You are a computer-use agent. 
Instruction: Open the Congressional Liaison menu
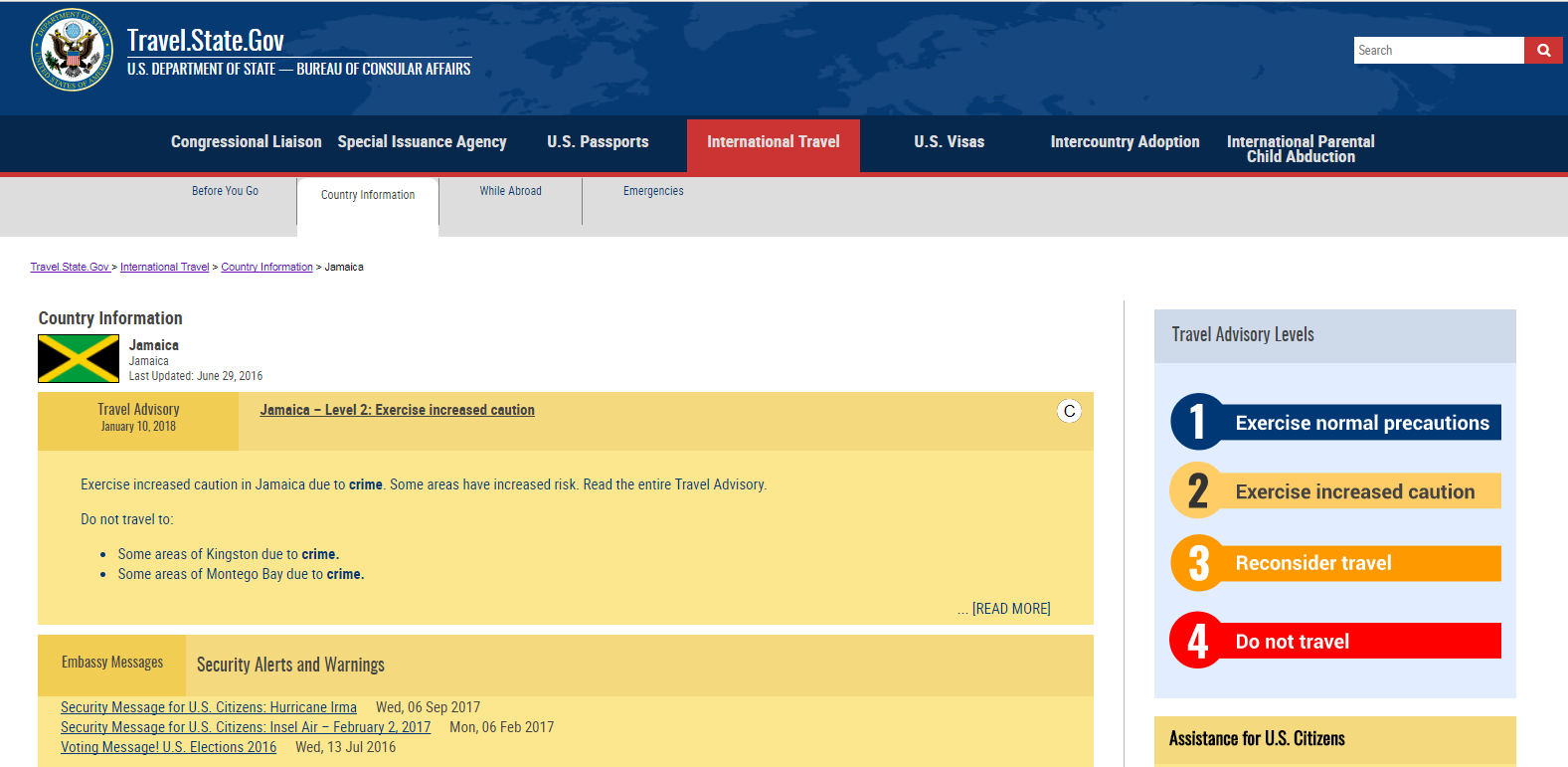pyautogui.click(x=247, y=141)
